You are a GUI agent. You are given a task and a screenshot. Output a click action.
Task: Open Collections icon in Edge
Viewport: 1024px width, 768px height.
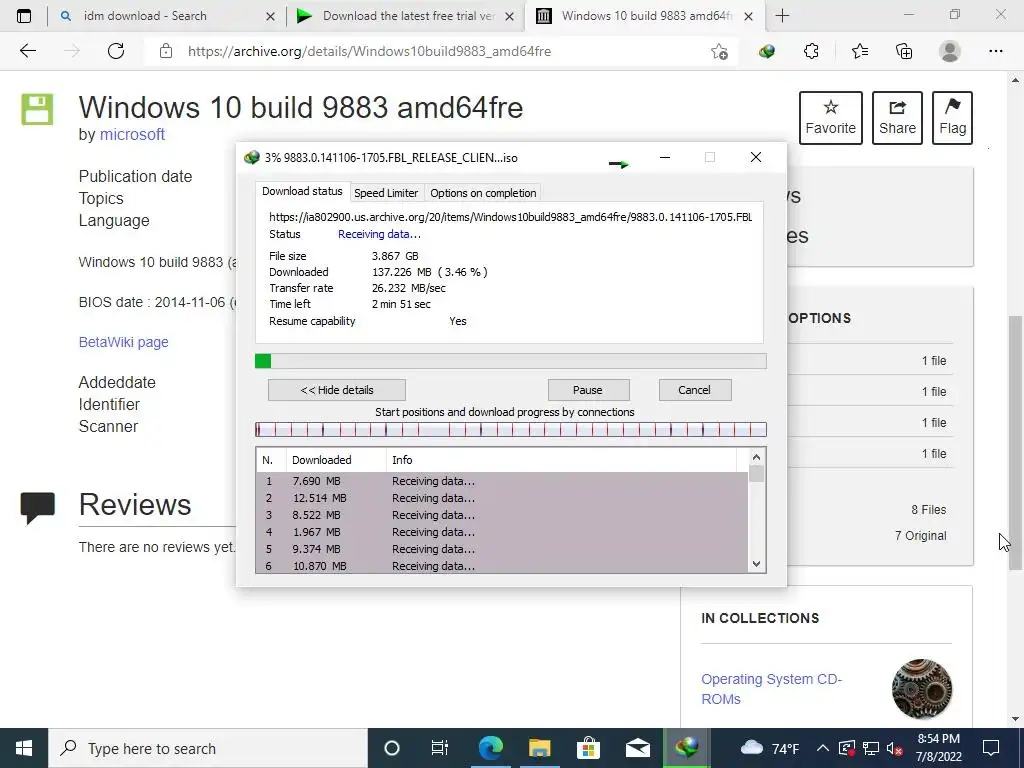[904, 51]
